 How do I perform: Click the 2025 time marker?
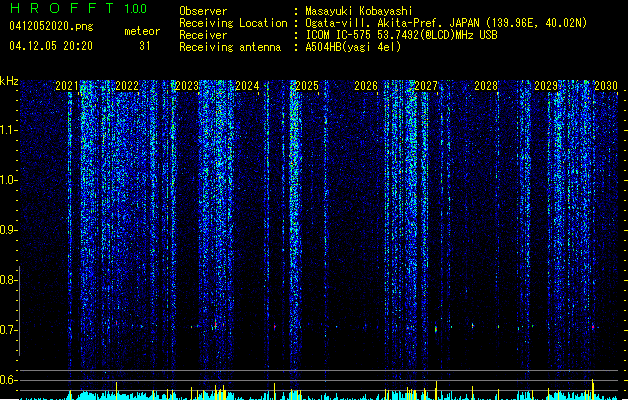[307, 86]
